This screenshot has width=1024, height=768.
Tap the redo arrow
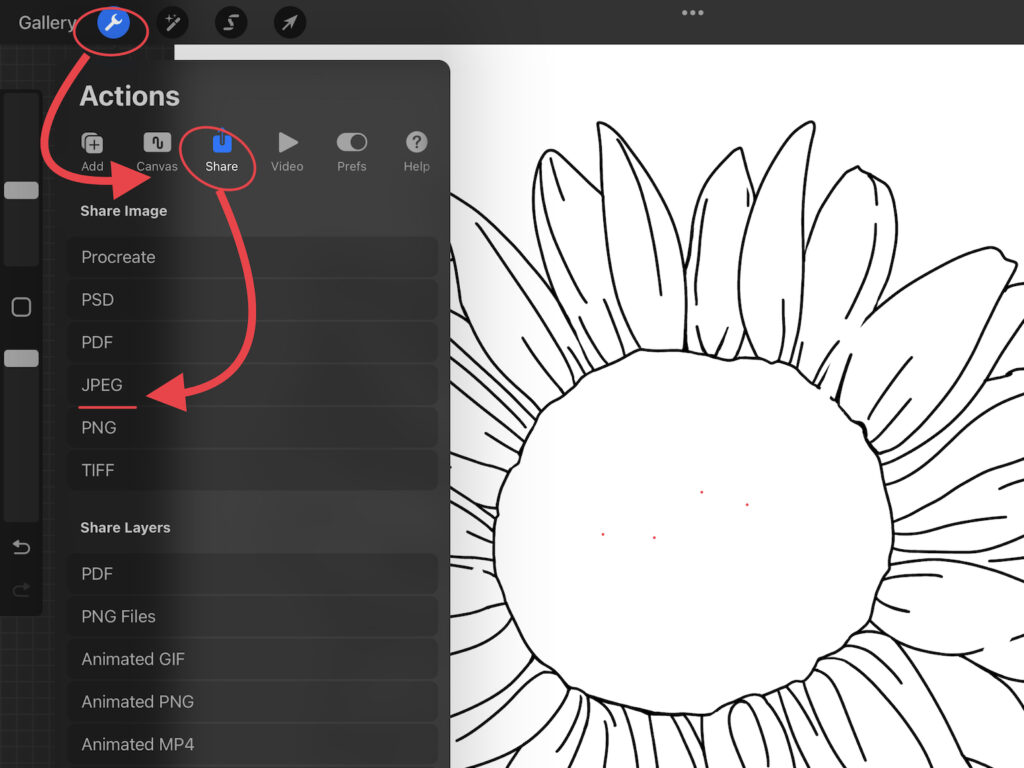[x=22, y=590]
